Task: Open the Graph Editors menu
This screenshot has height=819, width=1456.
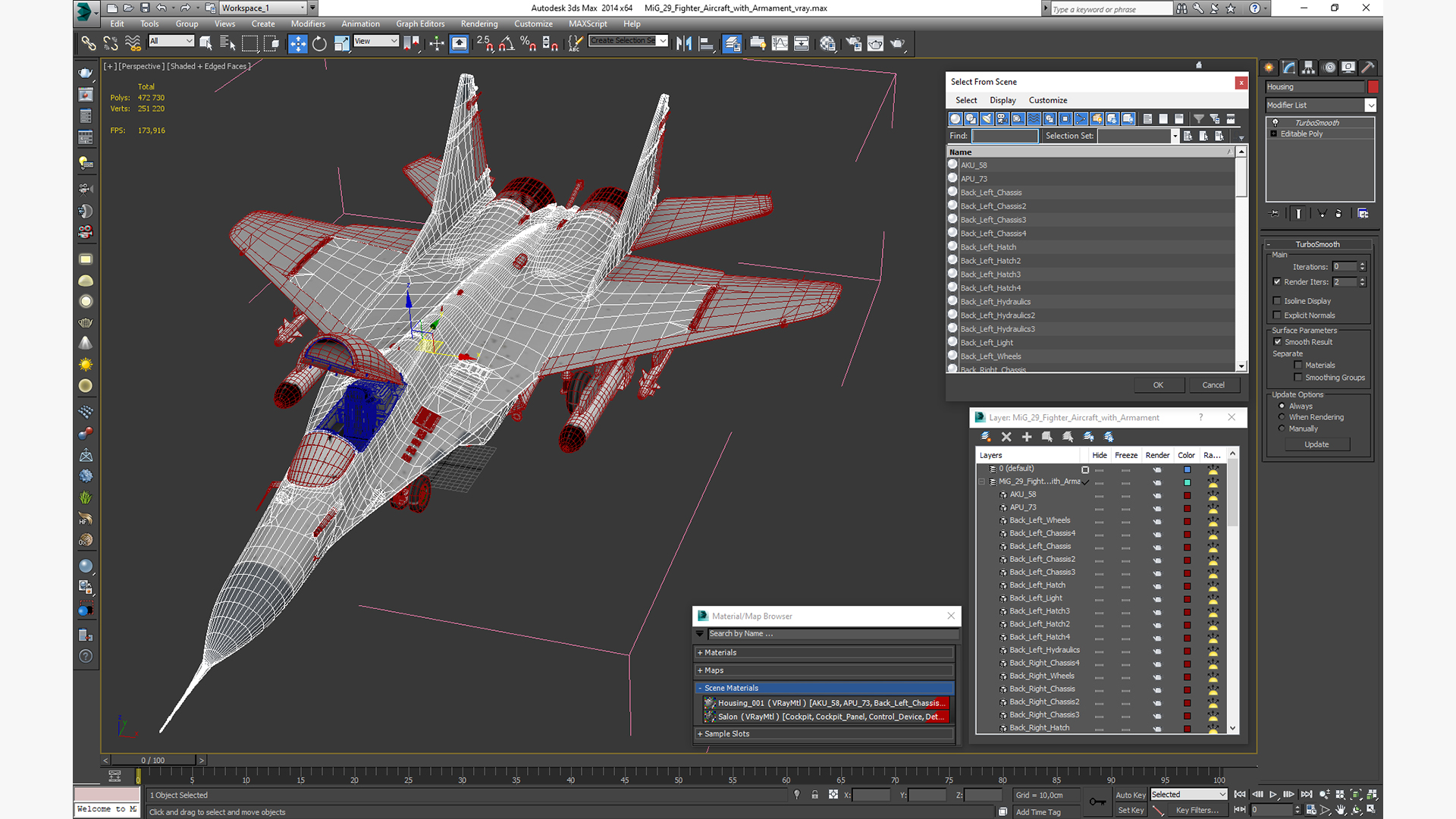Action: (x=420, y=24)
